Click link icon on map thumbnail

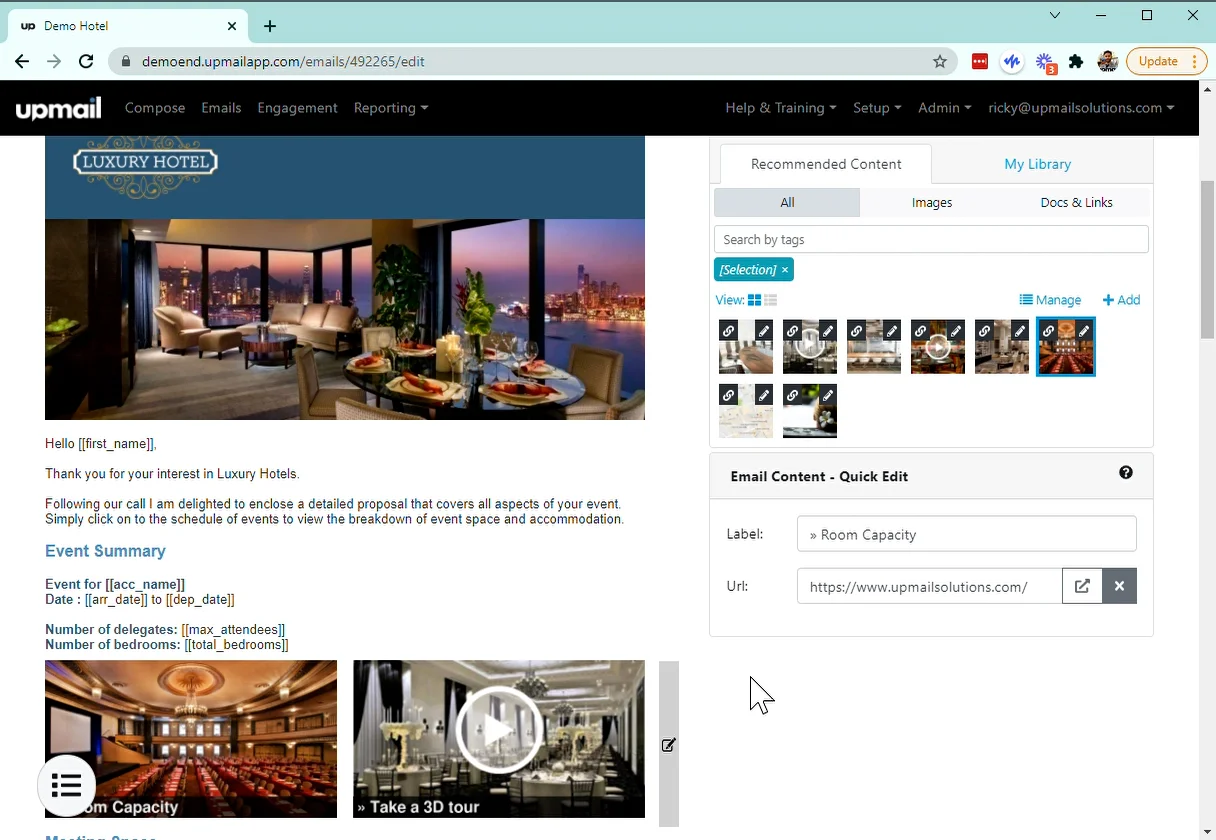[x=729, y=396]
